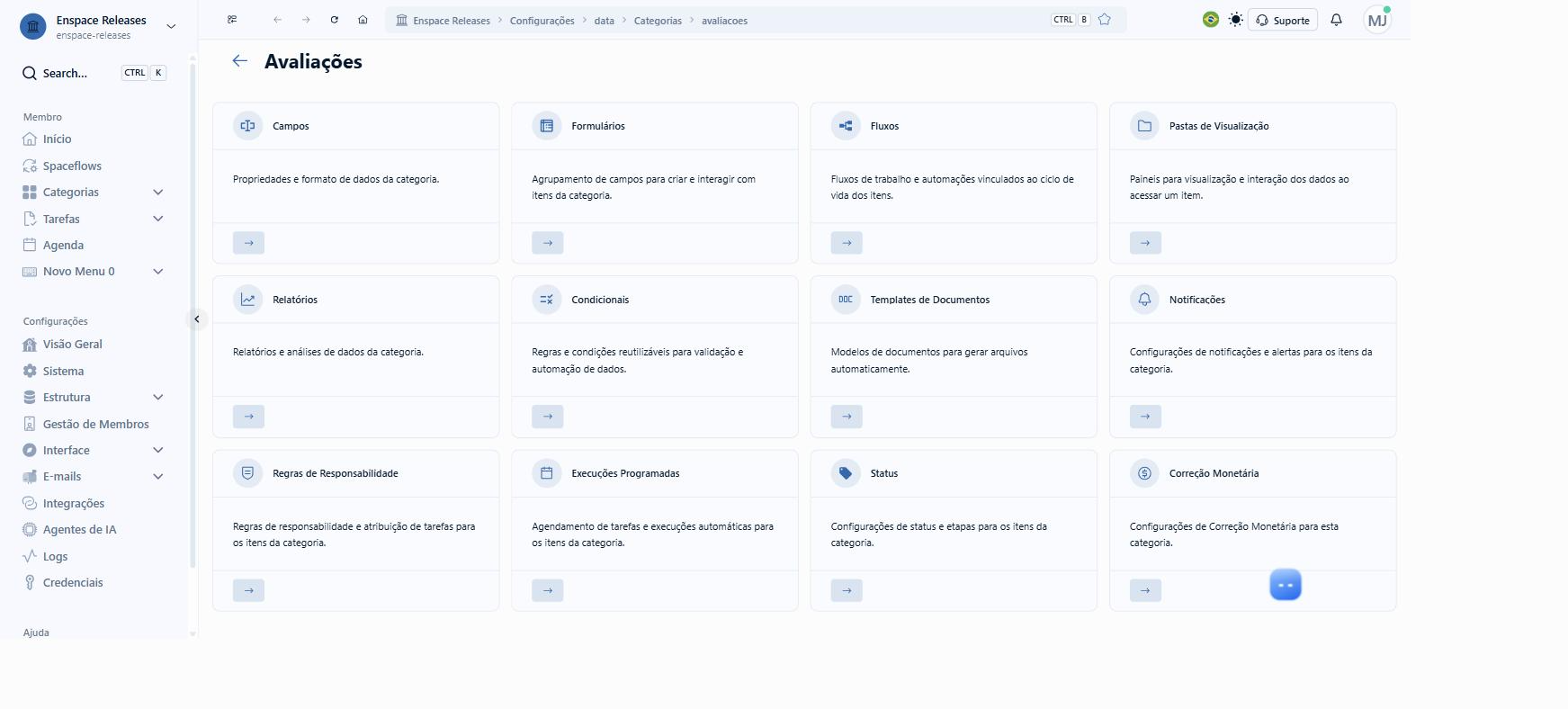The height and width of the screenshot is (709, 1568).
Task: Expand the Interface sidebar submenu
Action: [158, 450]
